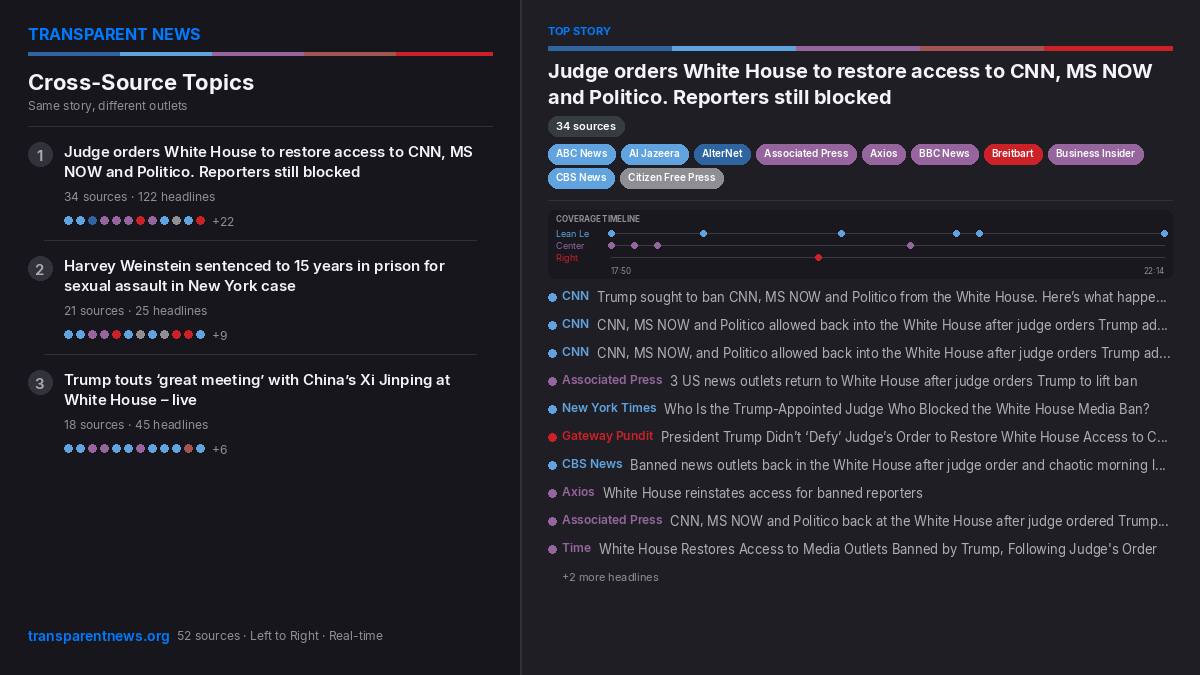Click the '34 sources · 122 headlines' text

coord(139,197)
